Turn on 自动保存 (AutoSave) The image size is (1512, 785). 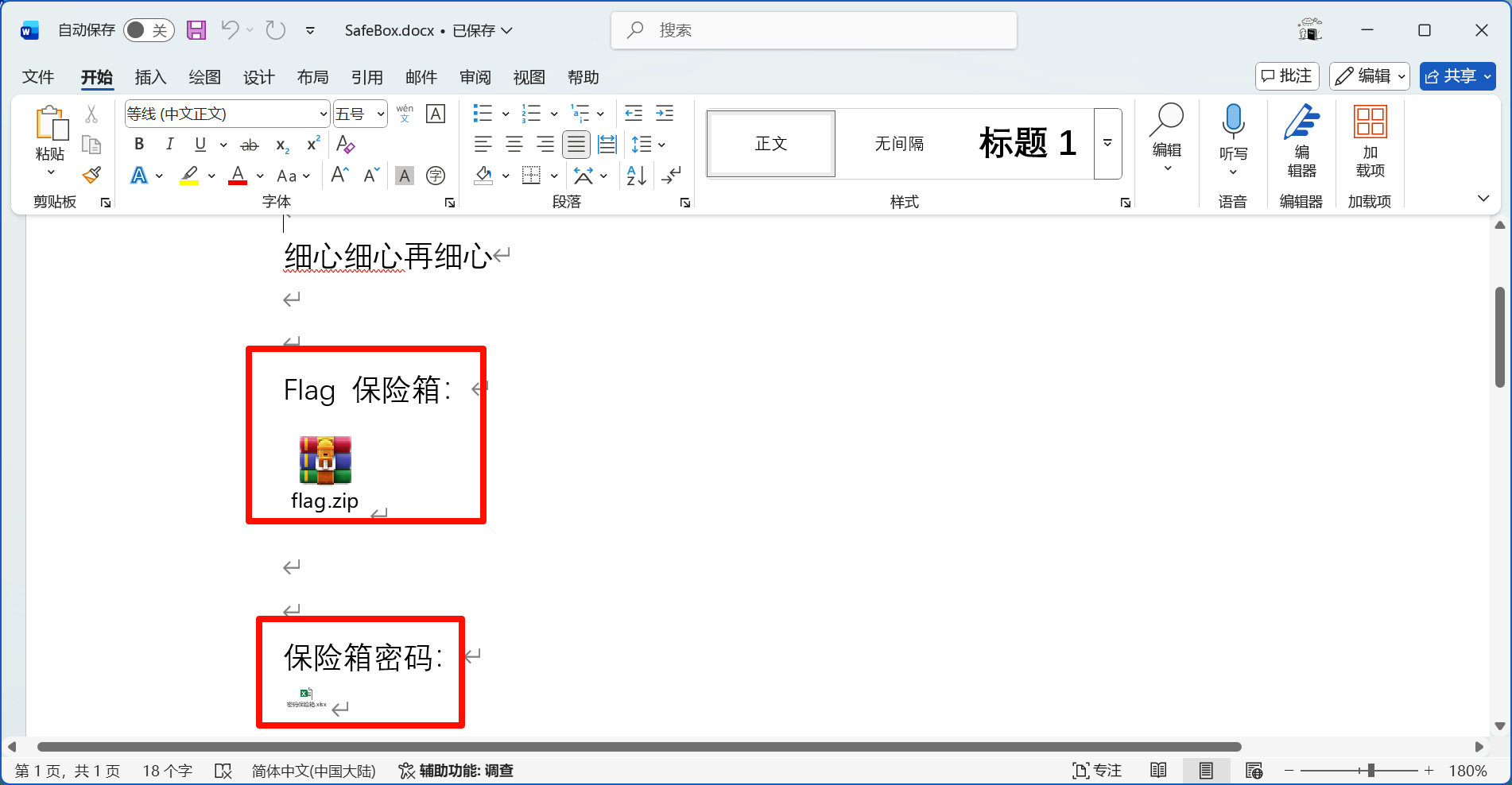tap(149, 29)
